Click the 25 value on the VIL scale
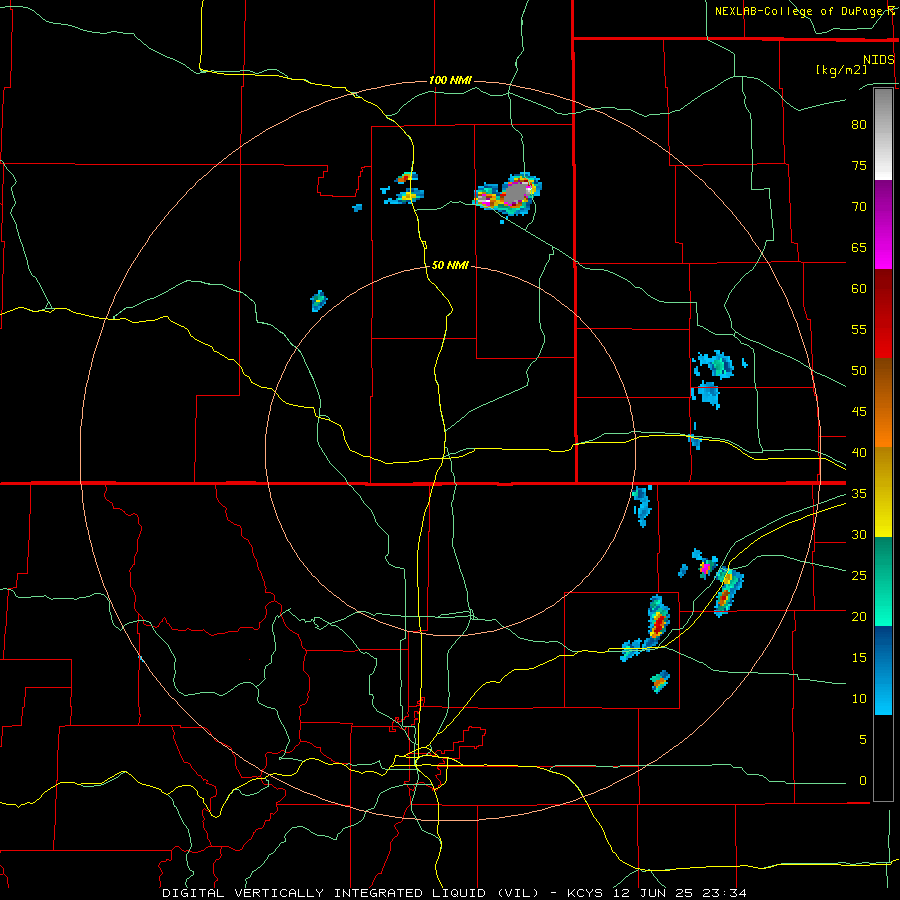This screenshot has width=900, height=900. tap(859, 576)
